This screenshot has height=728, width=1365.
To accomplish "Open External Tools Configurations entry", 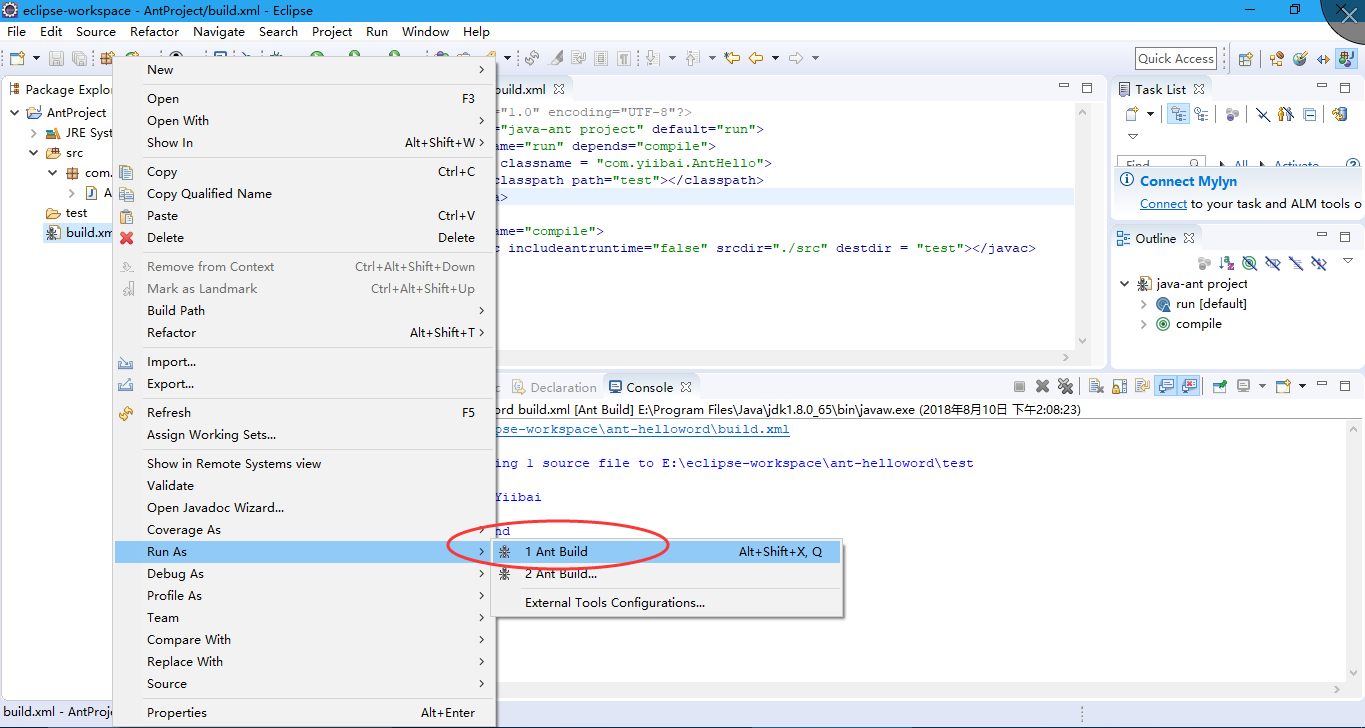I will point(614,603).
